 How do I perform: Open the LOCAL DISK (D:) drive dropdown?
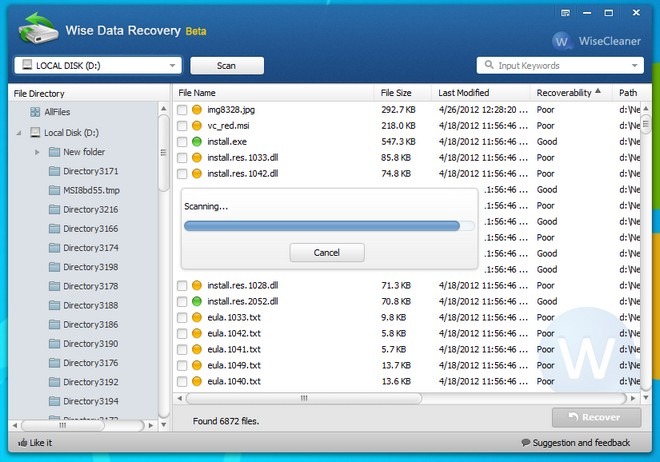click(98, 65)
